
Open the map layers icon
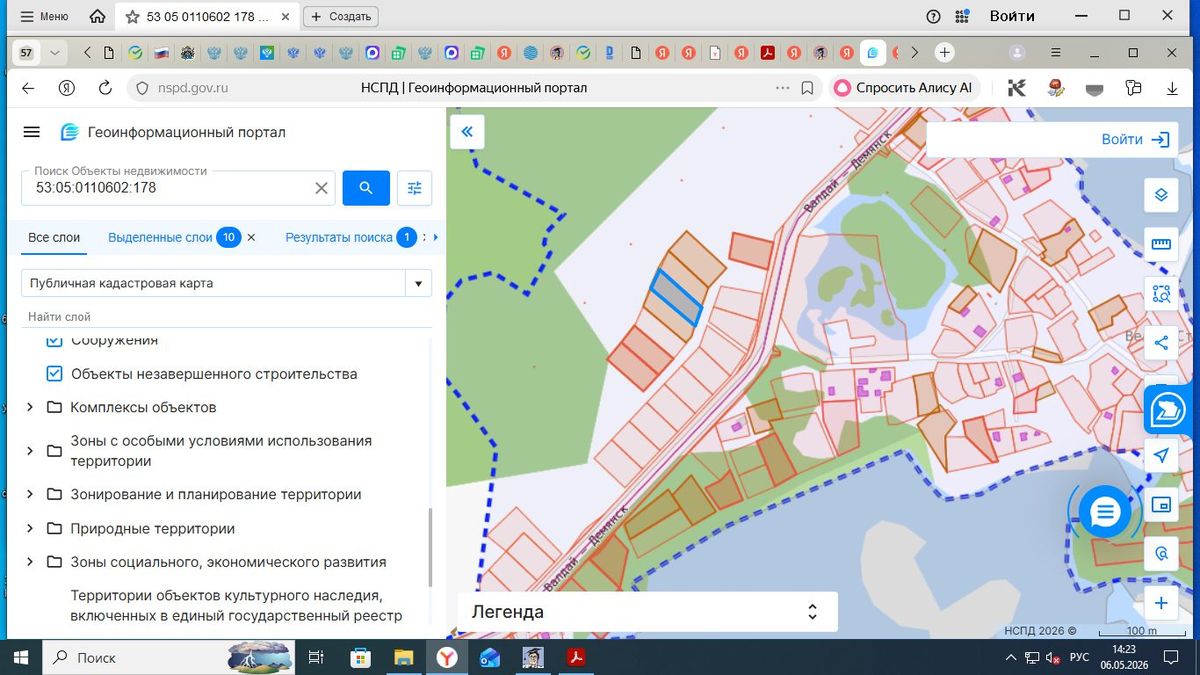[x=1161, y=195]
